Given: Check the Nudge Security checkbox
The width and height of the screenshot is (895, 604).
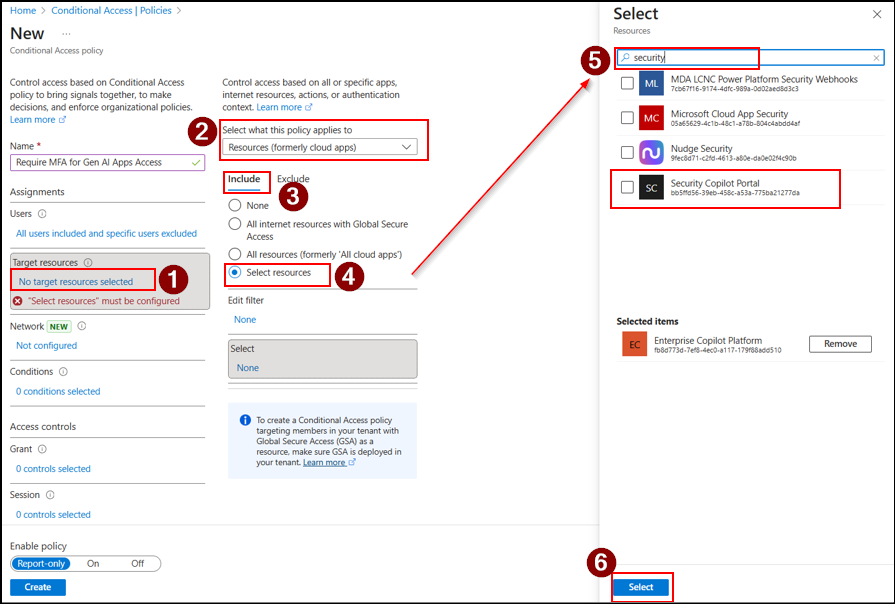Looking at the screenshot, I should tap(627, 153).
